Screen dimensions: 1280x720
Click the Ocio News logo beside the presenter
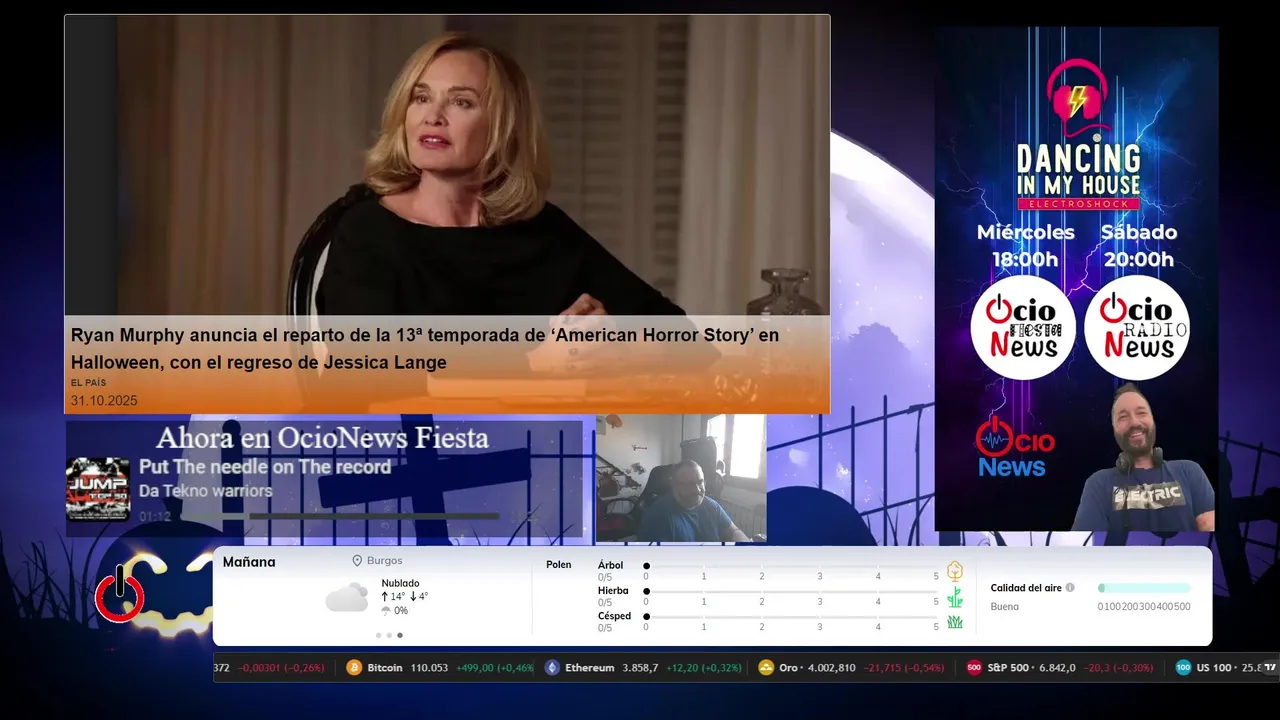point(1015,447)
